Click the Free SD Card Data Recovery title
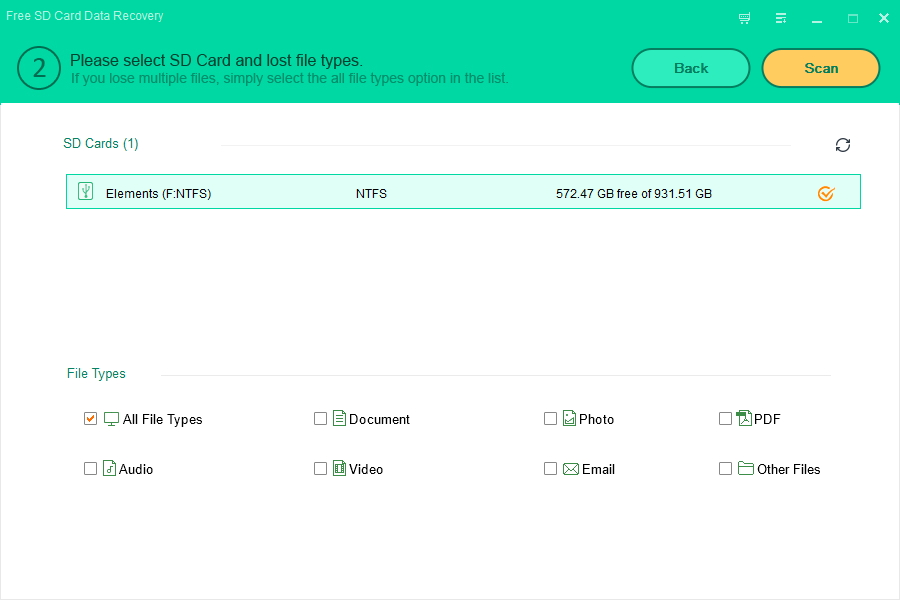The image size is (900, 600). point(85,16)
